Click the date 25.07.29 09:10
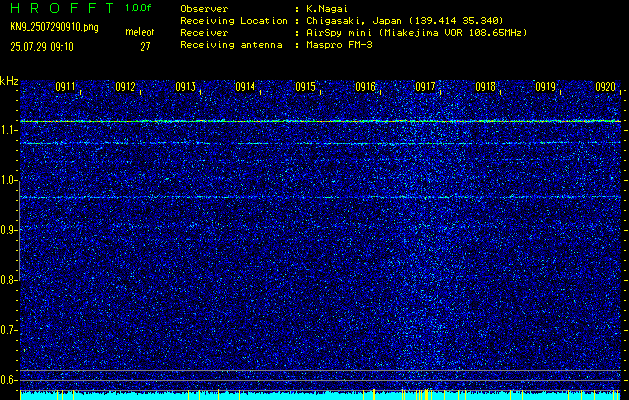The height and width of the screenshot is (400, 629). pos(42,47)
